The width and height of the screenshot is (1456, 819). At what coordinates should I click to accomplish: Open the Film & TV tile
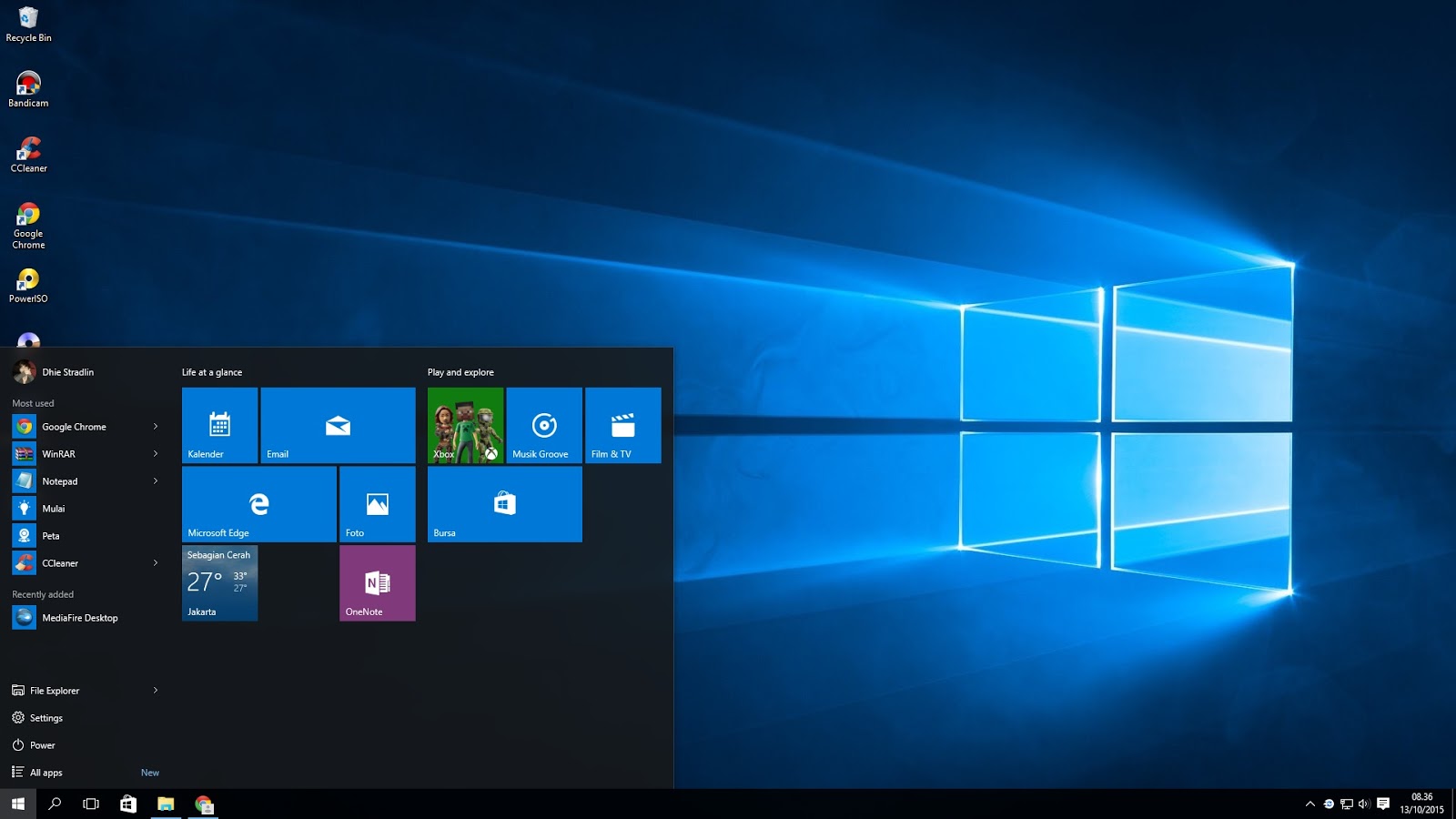[623, 425]
